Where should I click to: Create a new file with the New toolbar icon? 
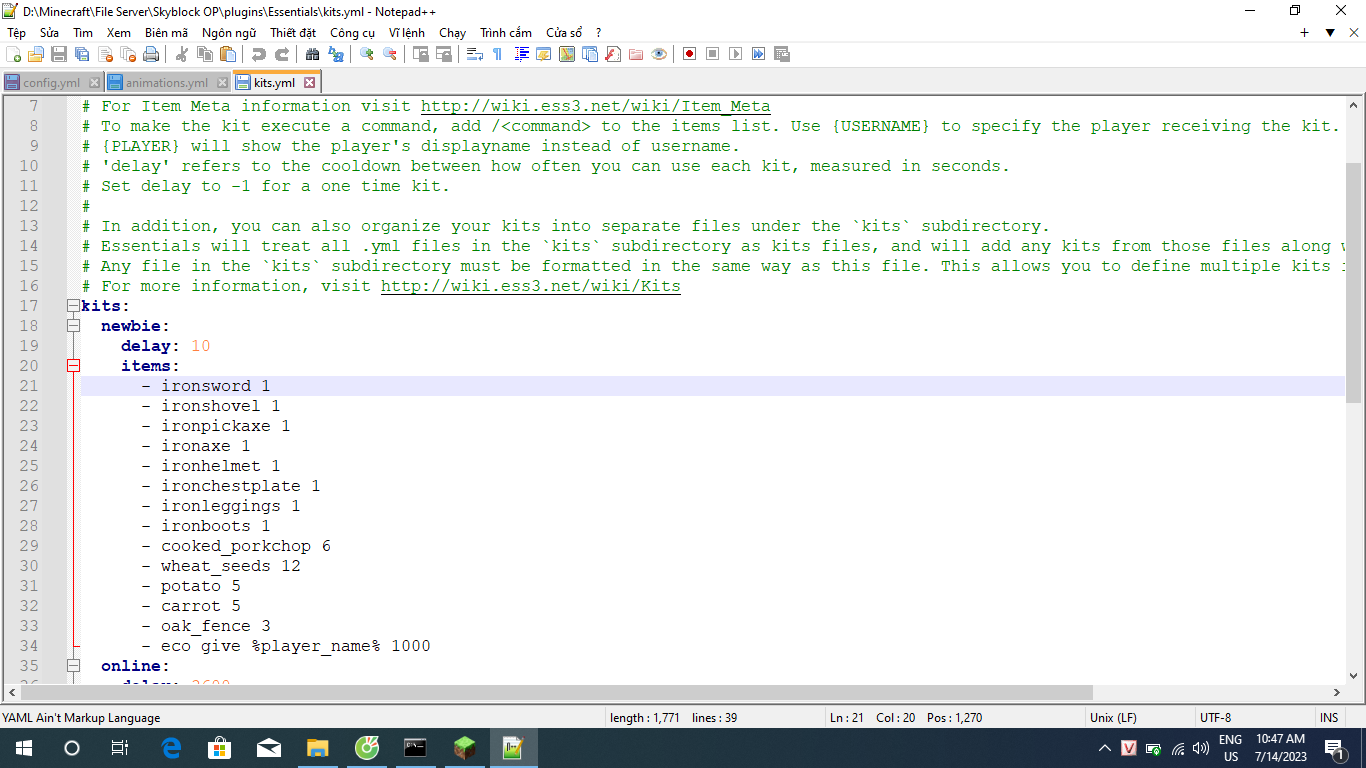click(14, 54)
